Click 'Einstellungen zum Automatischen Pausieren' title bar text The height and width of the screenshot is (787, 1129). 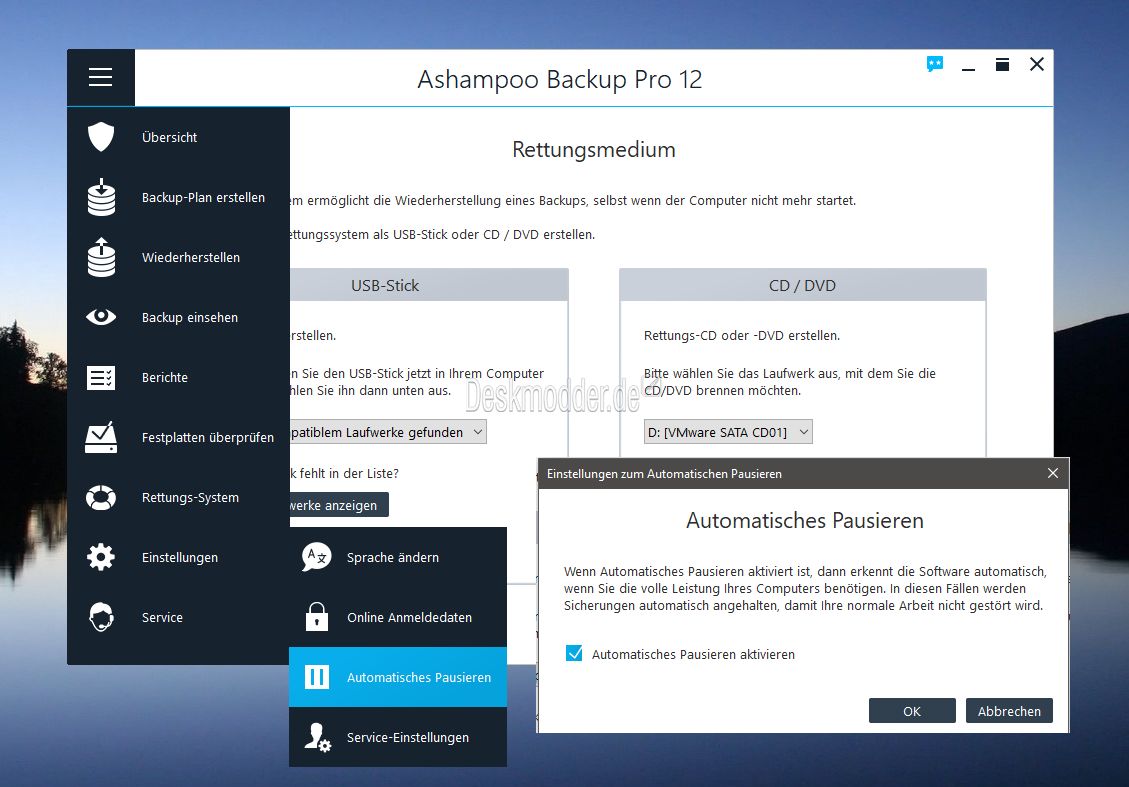click(664, 474)
